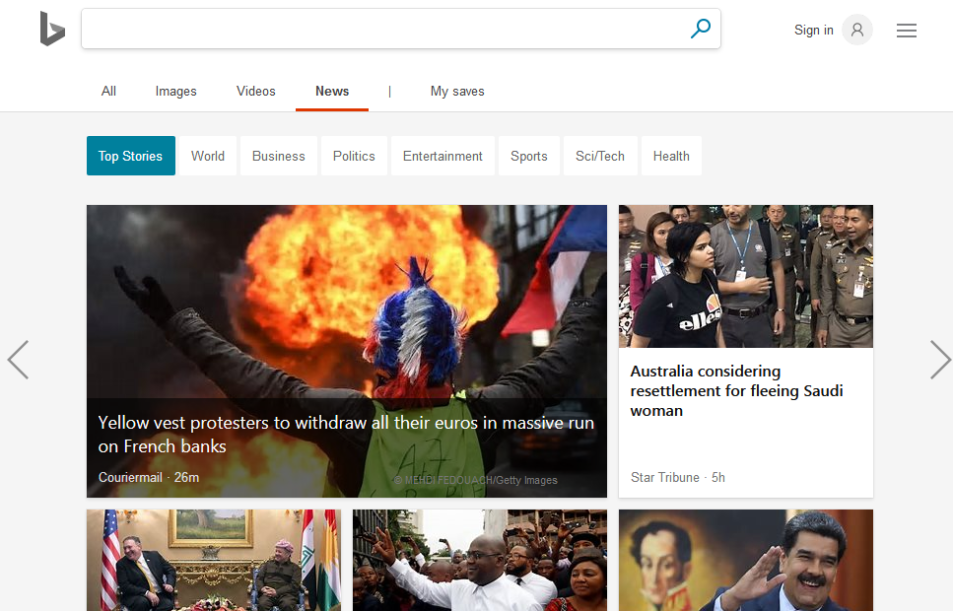
Task: Click the left carousel arrow
Action: pyautogui.click(x=18, y=360)
